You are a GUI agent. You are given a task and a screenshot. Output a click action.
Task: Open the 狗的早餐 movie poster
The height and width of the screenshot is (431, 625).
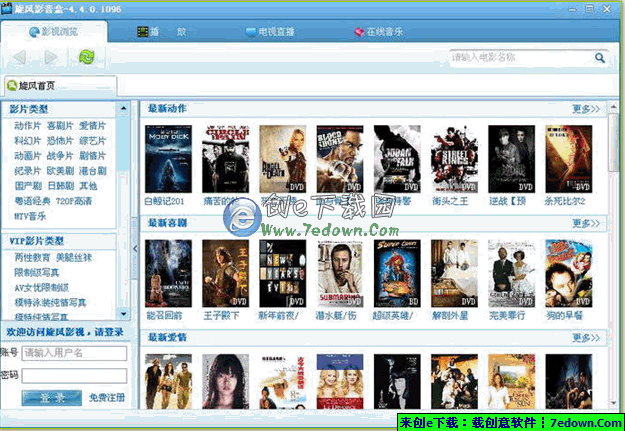(569, 274)
